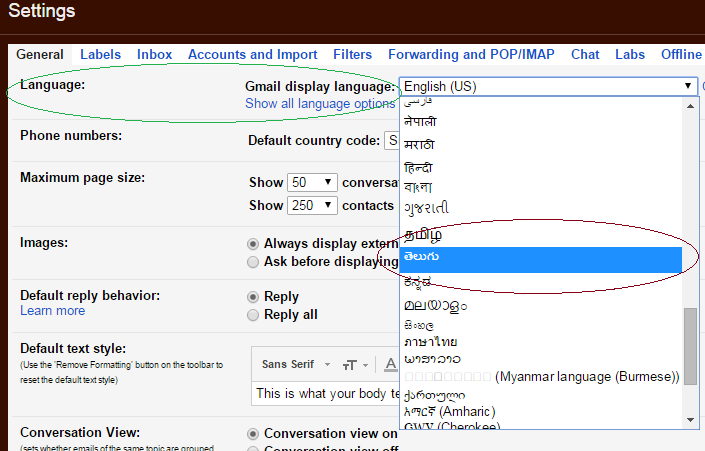This screenshot has height=451, width=705.
Task: Open the Labs tab
Action: coord(630,54)
